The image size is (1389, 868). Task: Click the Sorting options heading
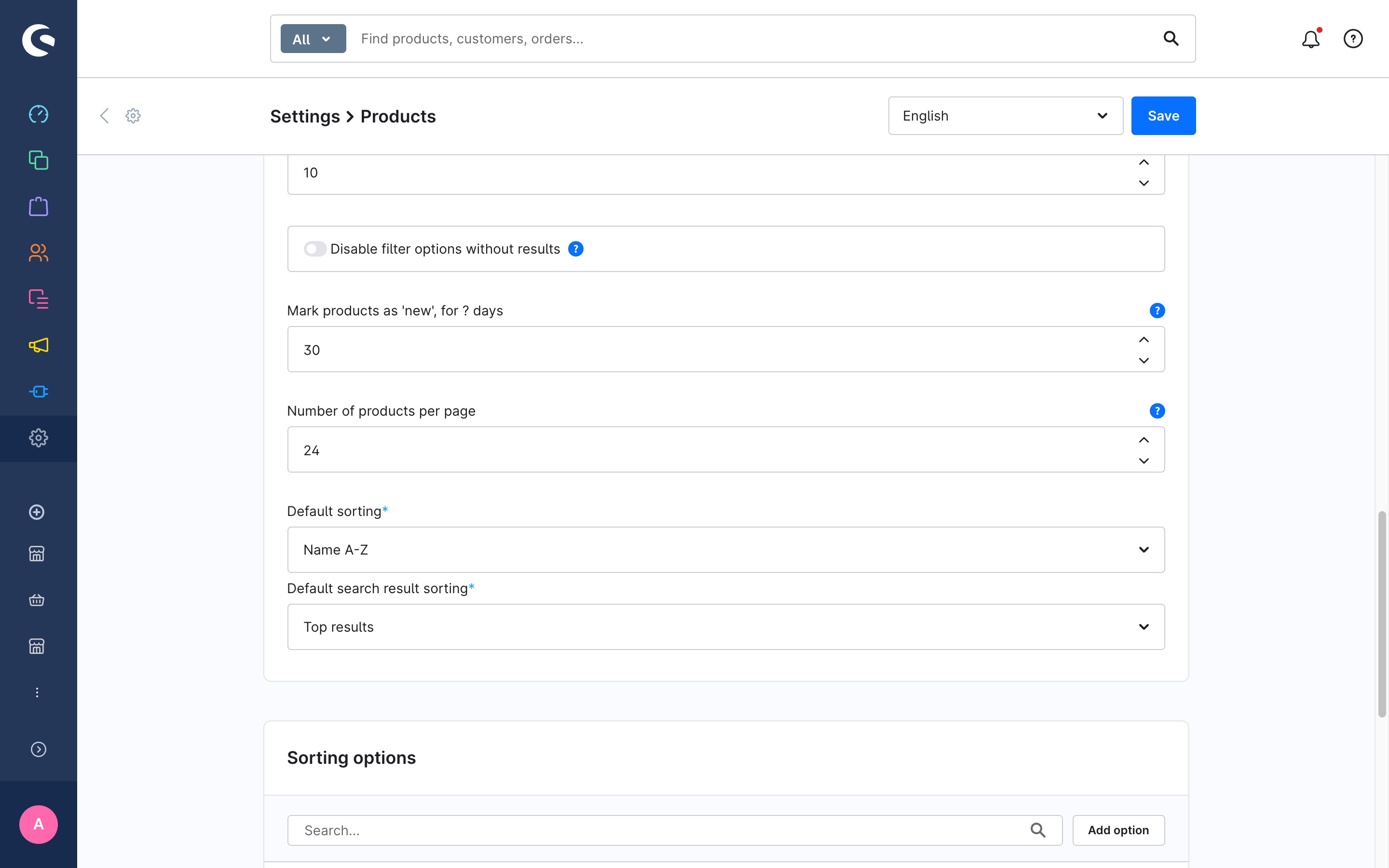pyautogui.click(x=351, y=758)
